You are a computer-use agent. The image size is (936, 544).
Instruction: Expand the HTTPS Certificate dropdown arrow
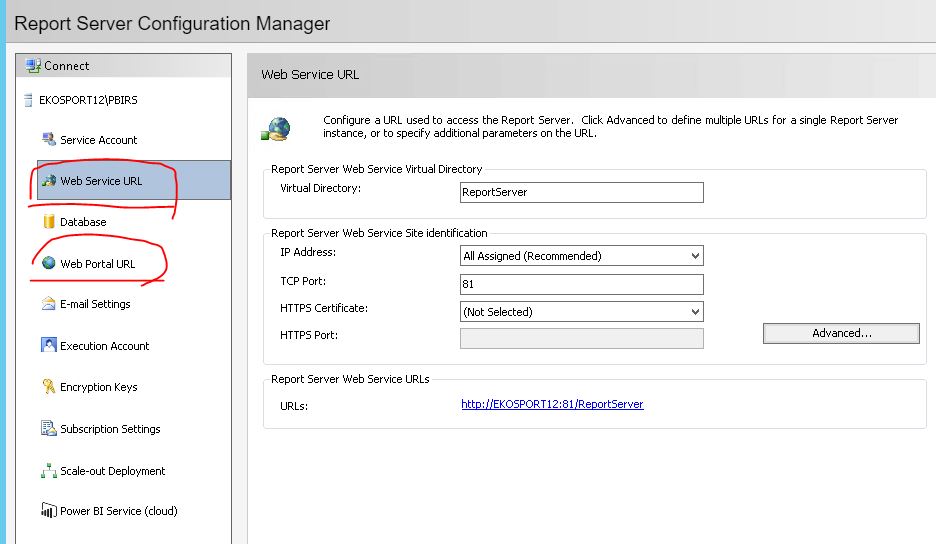point(695,312)
